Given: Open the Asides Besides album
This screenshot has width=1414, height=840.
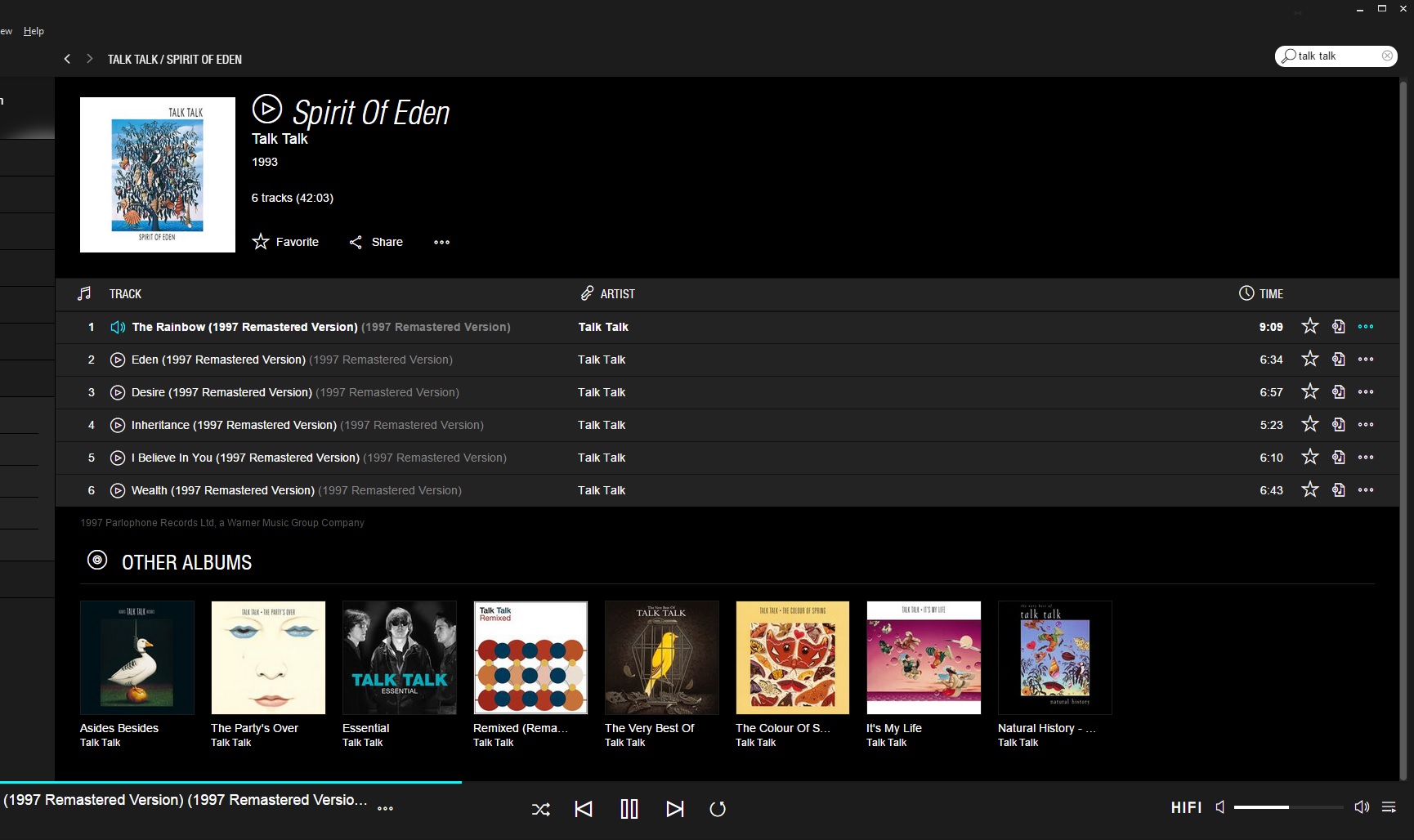Looking at the screenshot, I should click(137, 658).
